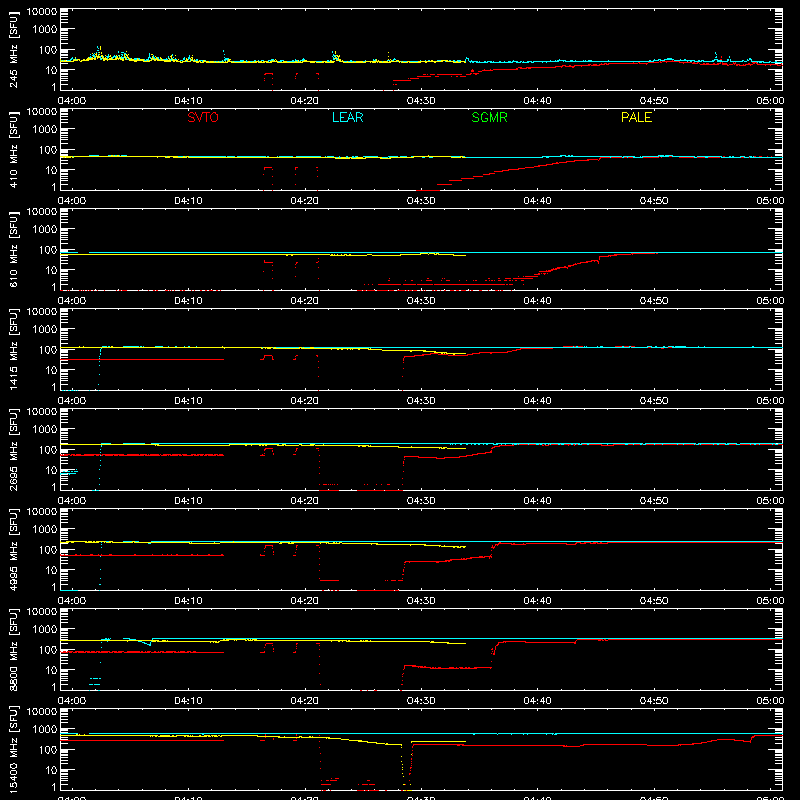Click the 10000 y-axis value on 2695 MHz panel
This screenshot has width=800, height=800.
point(42,412)
